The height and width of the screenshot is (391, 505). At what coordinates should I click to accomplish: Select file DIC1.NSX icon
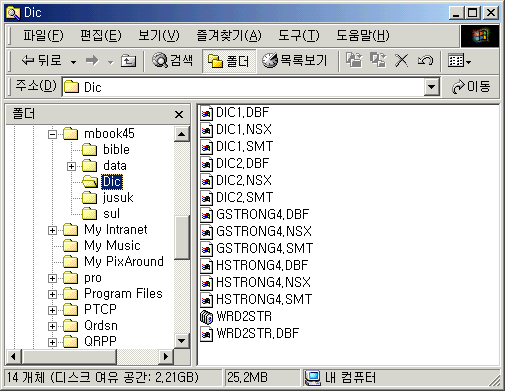click(206, 130)
